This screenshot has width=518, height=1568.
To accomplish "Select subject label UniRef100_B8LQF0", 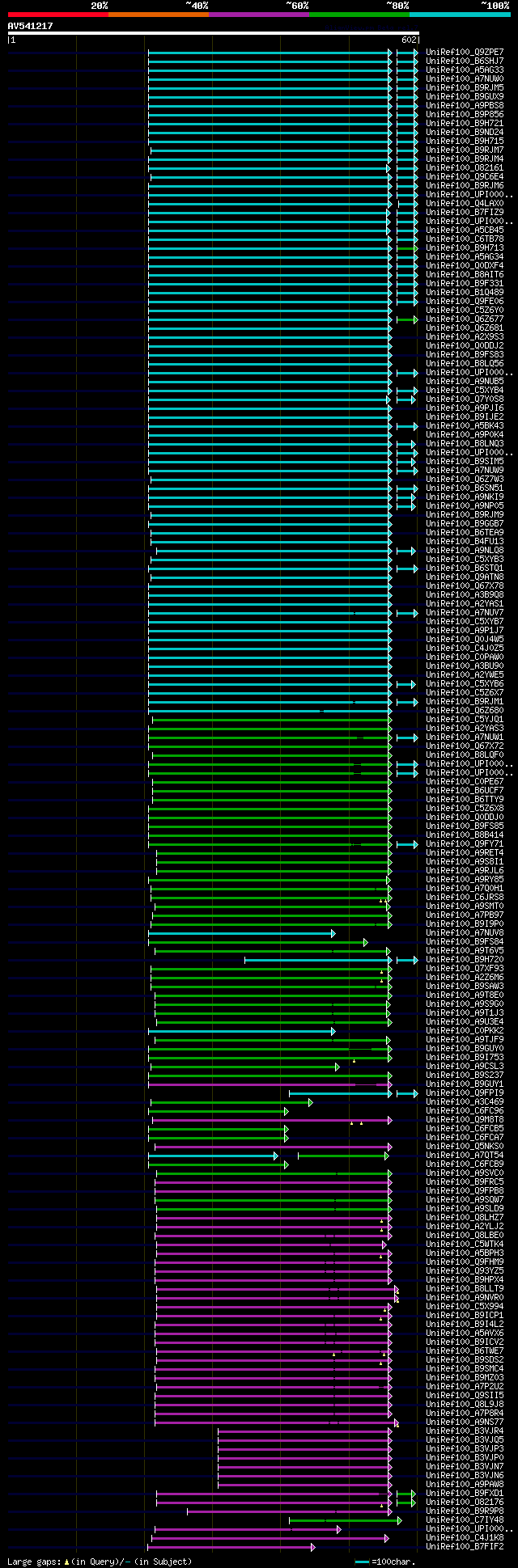I will pos(465,754).
